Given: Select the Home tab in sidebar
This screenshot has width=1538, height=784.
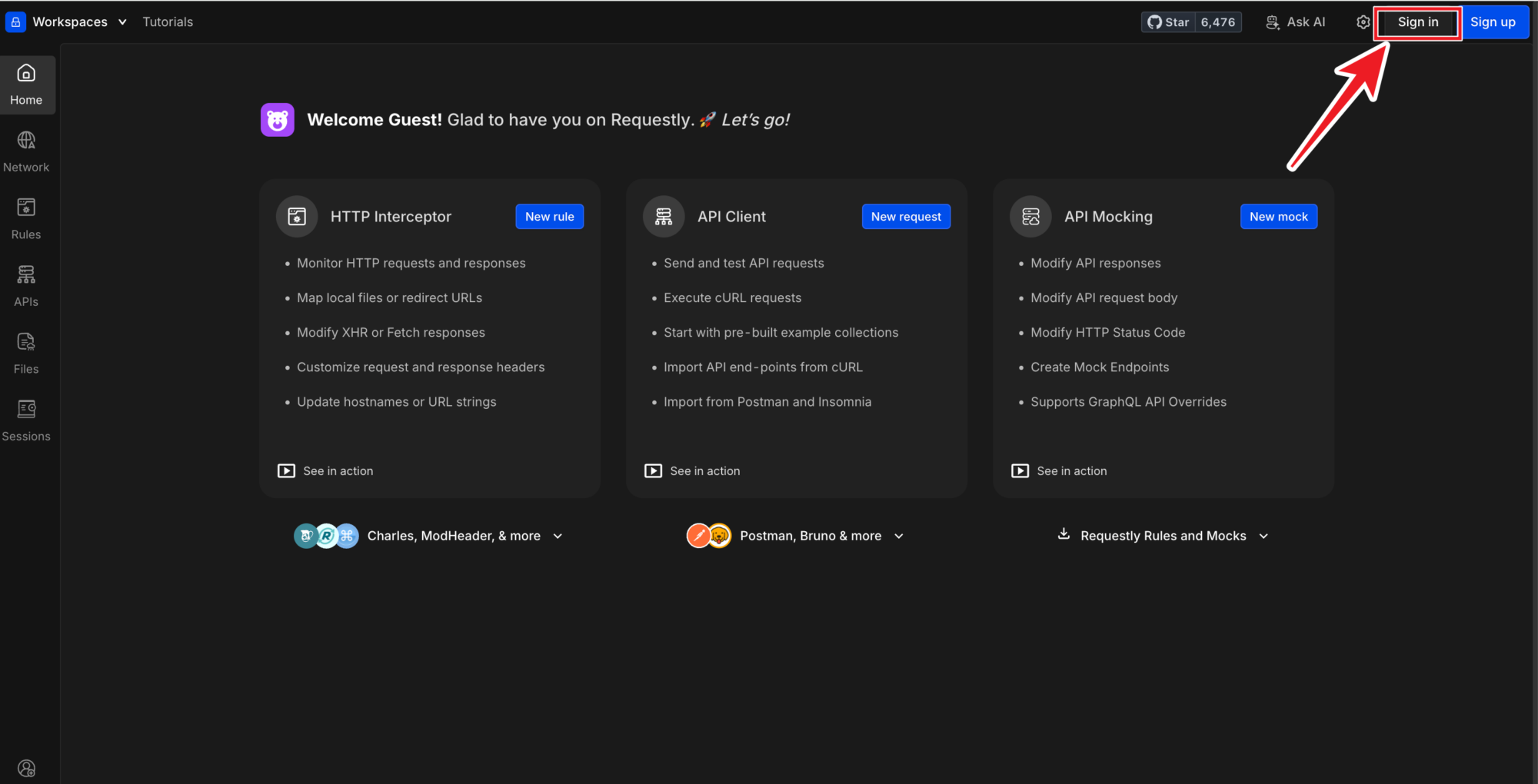Looking at the screenshot, I should 26,85.
